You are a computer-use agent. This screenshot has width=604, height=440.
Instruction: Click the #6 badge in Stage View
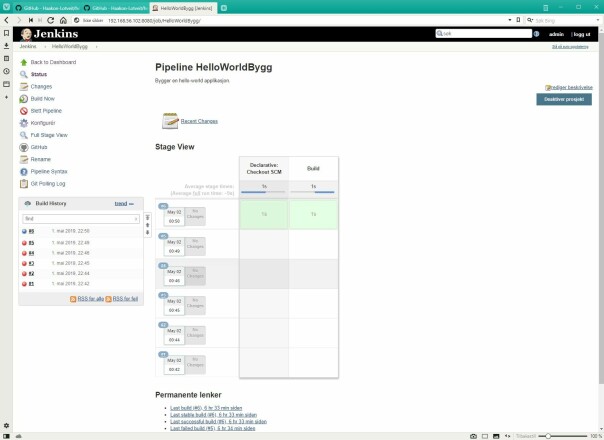pos(163,206)
